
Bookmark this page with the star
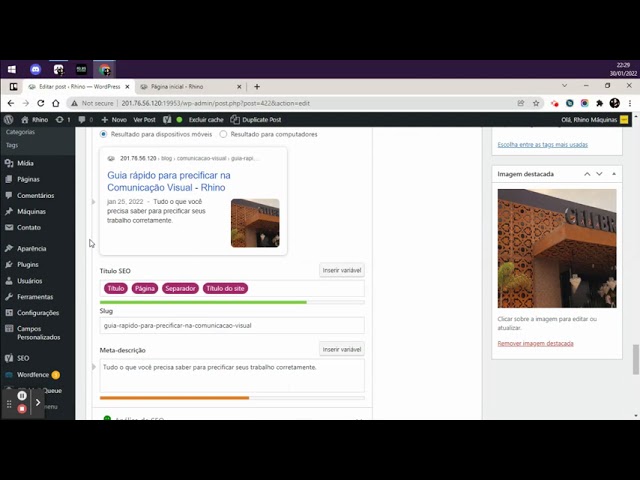(536, 103)
